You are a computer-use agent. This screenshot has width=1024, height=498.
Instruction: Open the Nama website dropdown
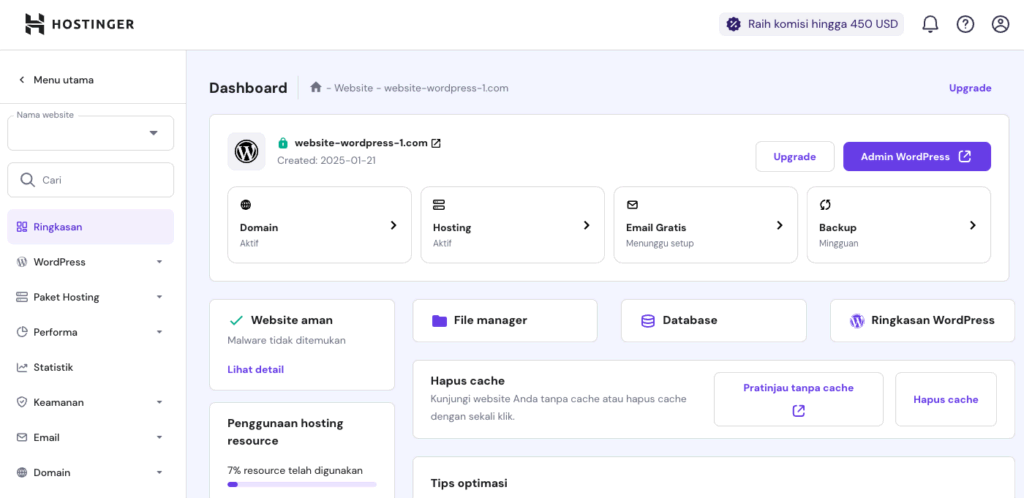90,133
